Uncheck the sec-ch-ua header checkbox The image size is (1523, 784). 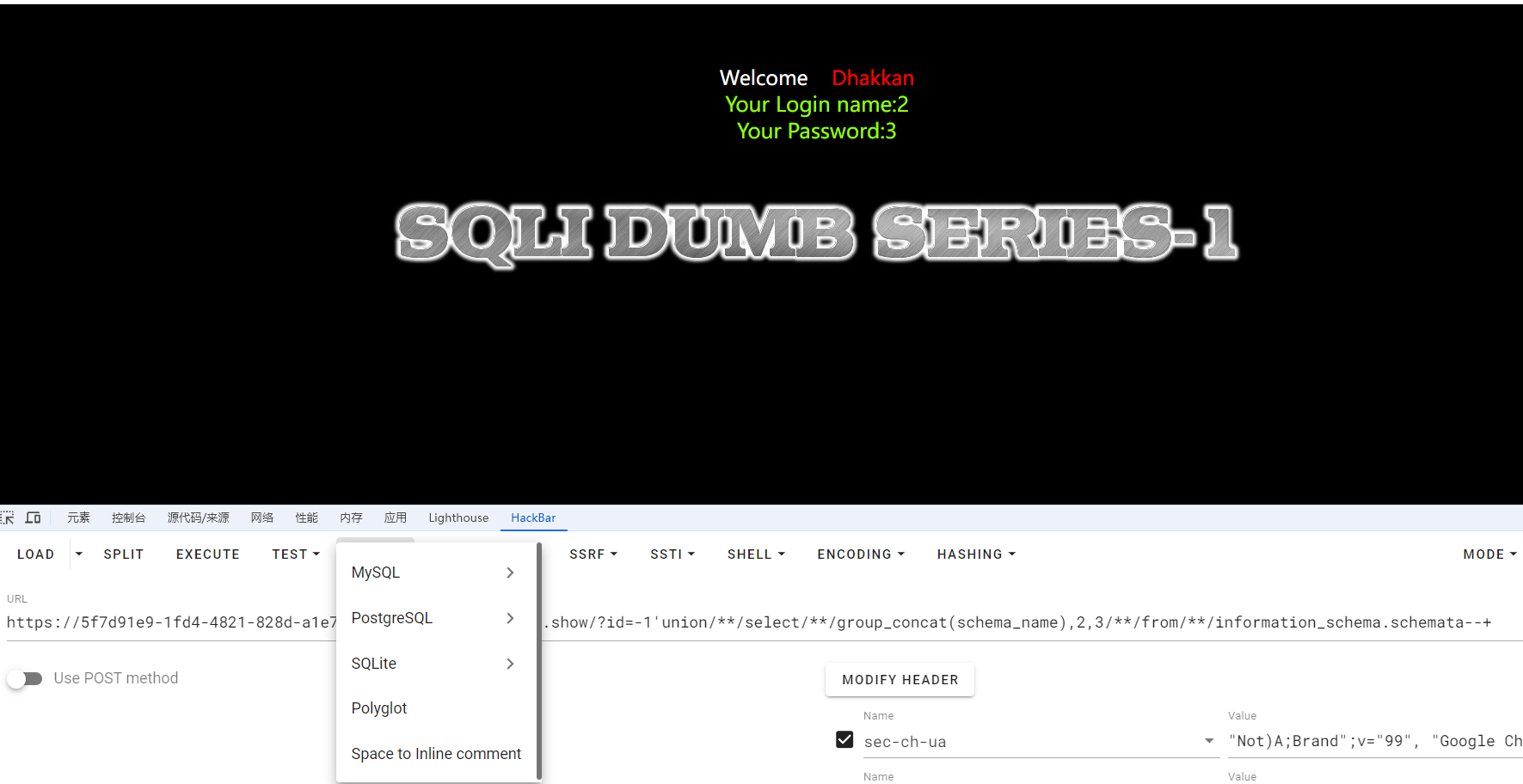tap(844, 738)
